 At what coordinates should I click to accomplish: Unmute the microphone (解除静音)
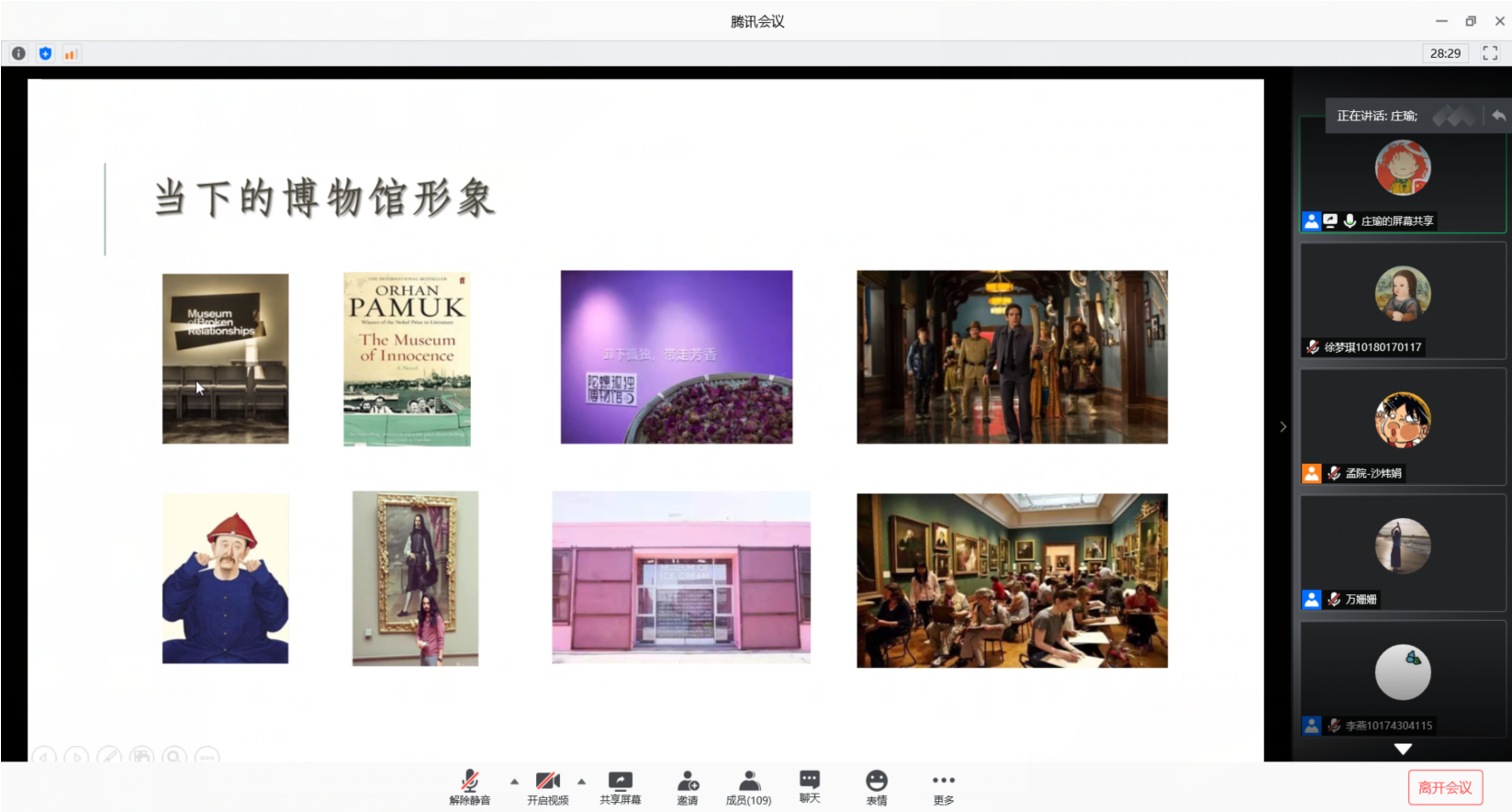[469, 787]
